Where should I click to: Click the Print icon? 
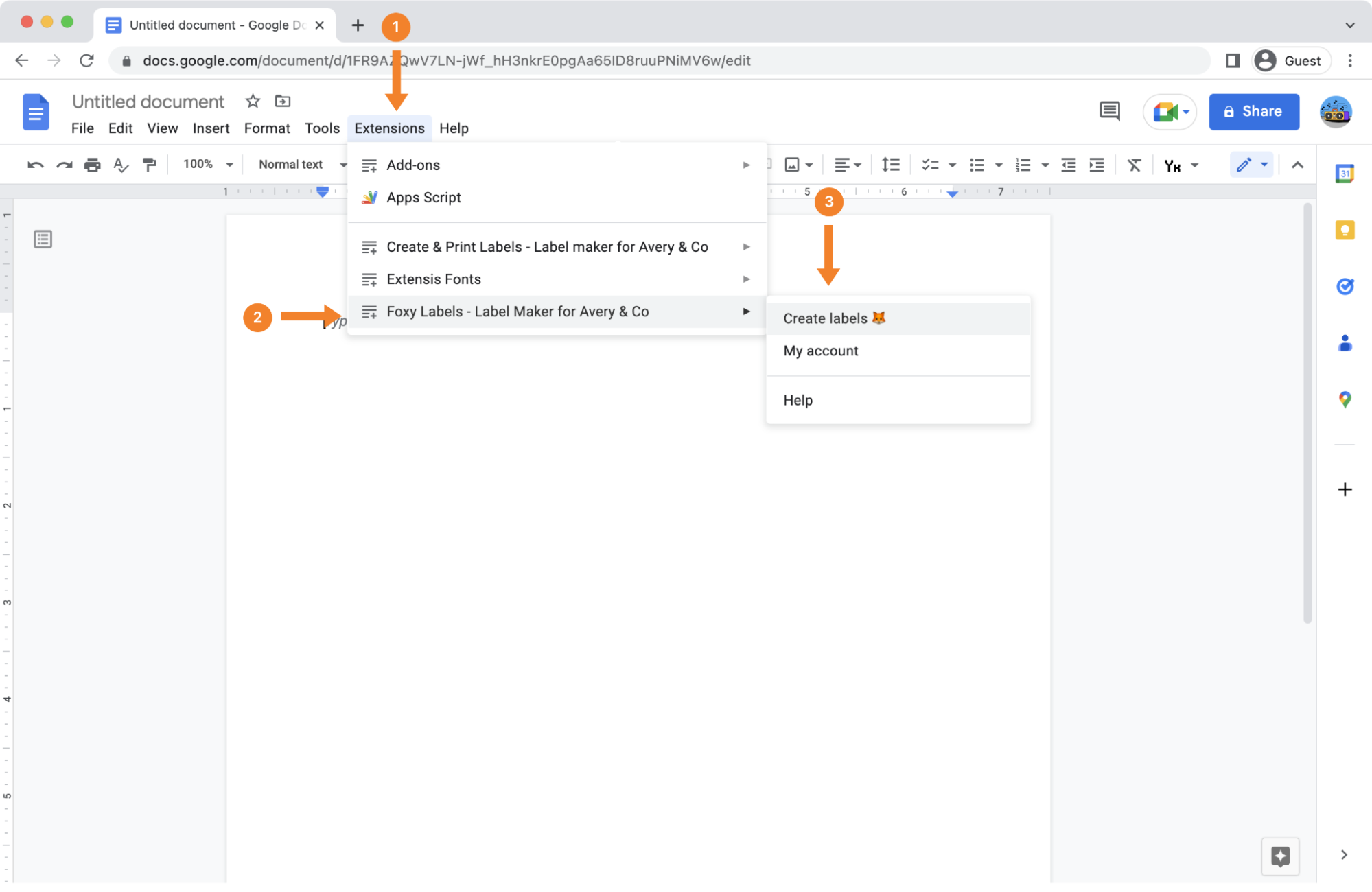coord(92,165)
